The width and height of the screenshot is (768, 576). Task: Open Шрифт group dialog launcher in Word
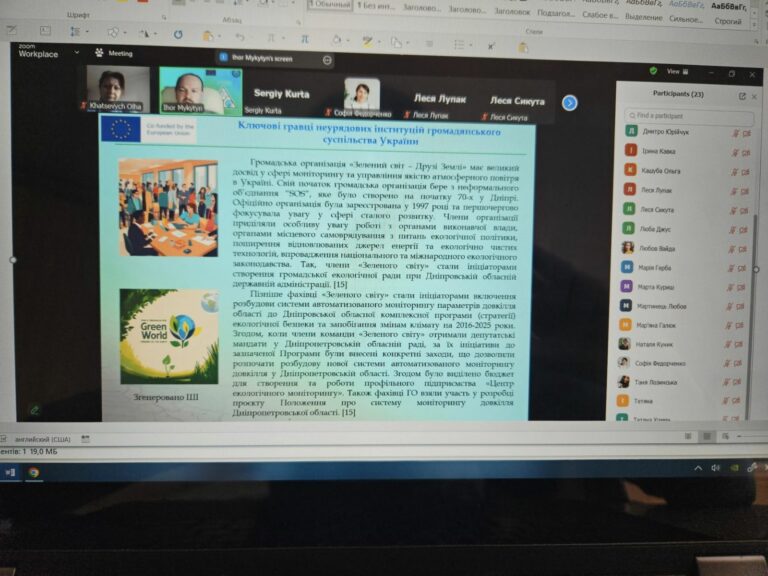(x=164, y=17)
